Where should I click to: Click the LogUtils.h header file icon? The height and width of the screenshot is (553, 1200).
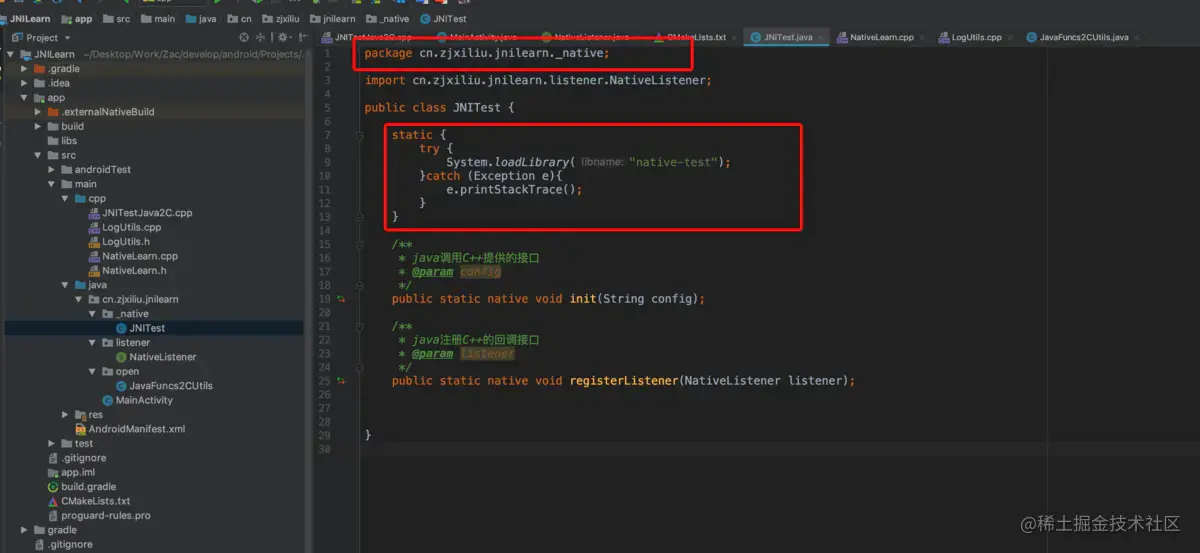tap(94, 242)
